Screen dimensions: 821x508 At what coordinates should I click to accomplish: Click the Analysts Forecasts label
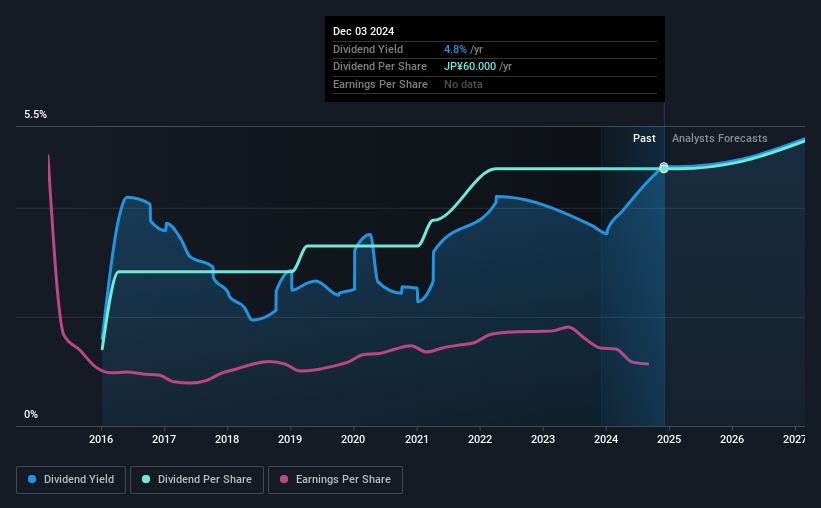(720, 139)
